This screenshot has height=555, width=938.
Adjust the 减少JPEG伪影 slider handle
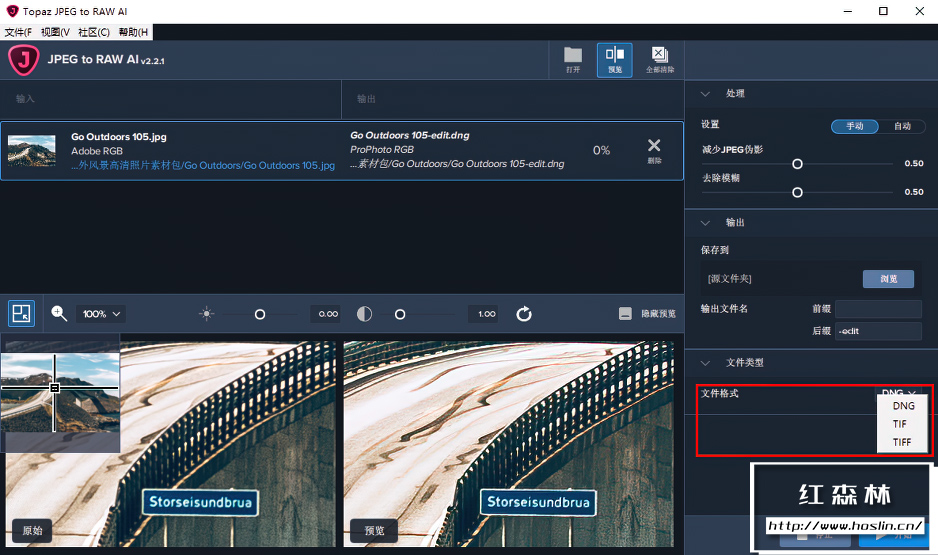tap(797, 164)
